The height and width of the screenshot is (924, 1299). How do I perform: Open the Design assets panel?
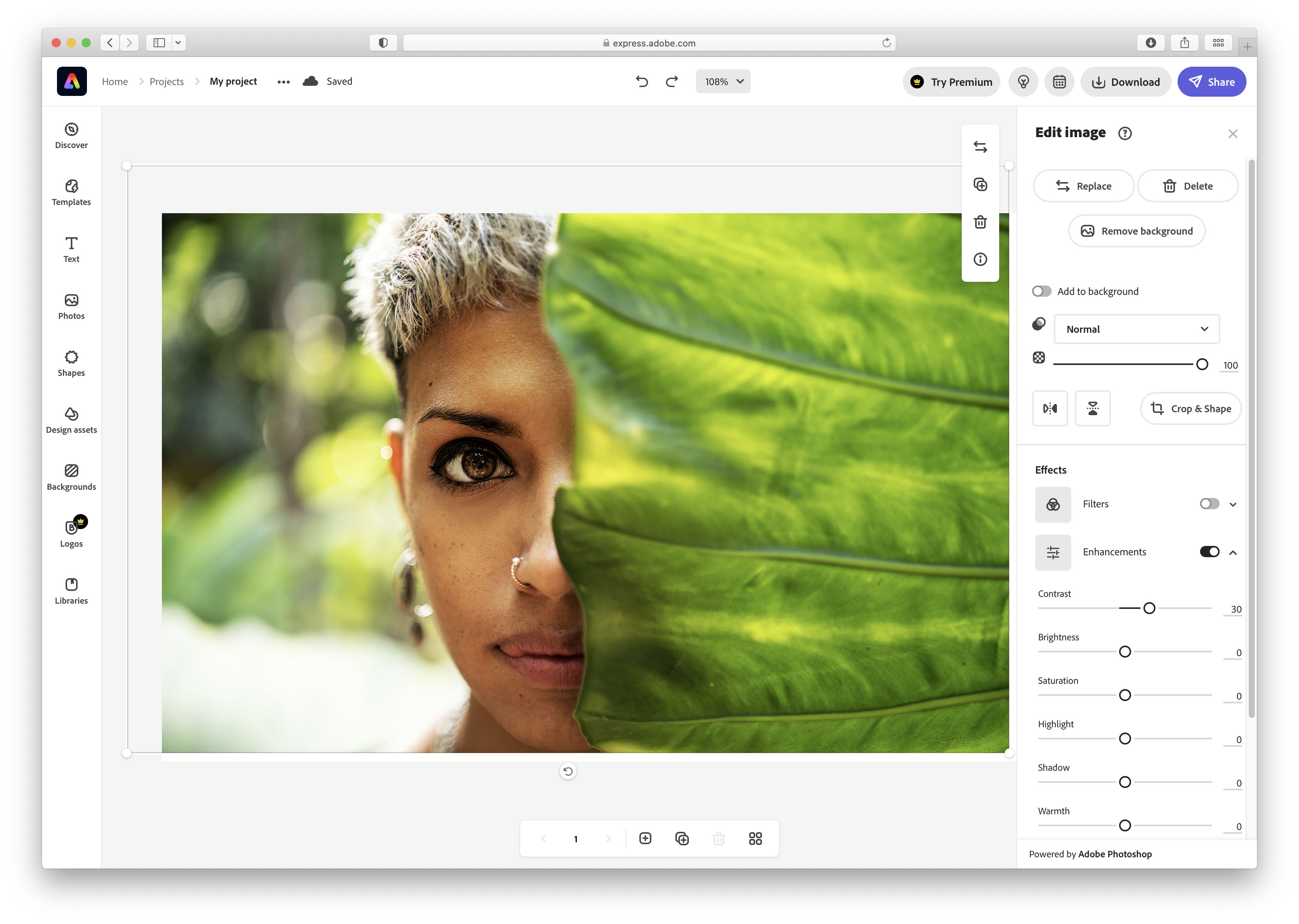point(71,420)
